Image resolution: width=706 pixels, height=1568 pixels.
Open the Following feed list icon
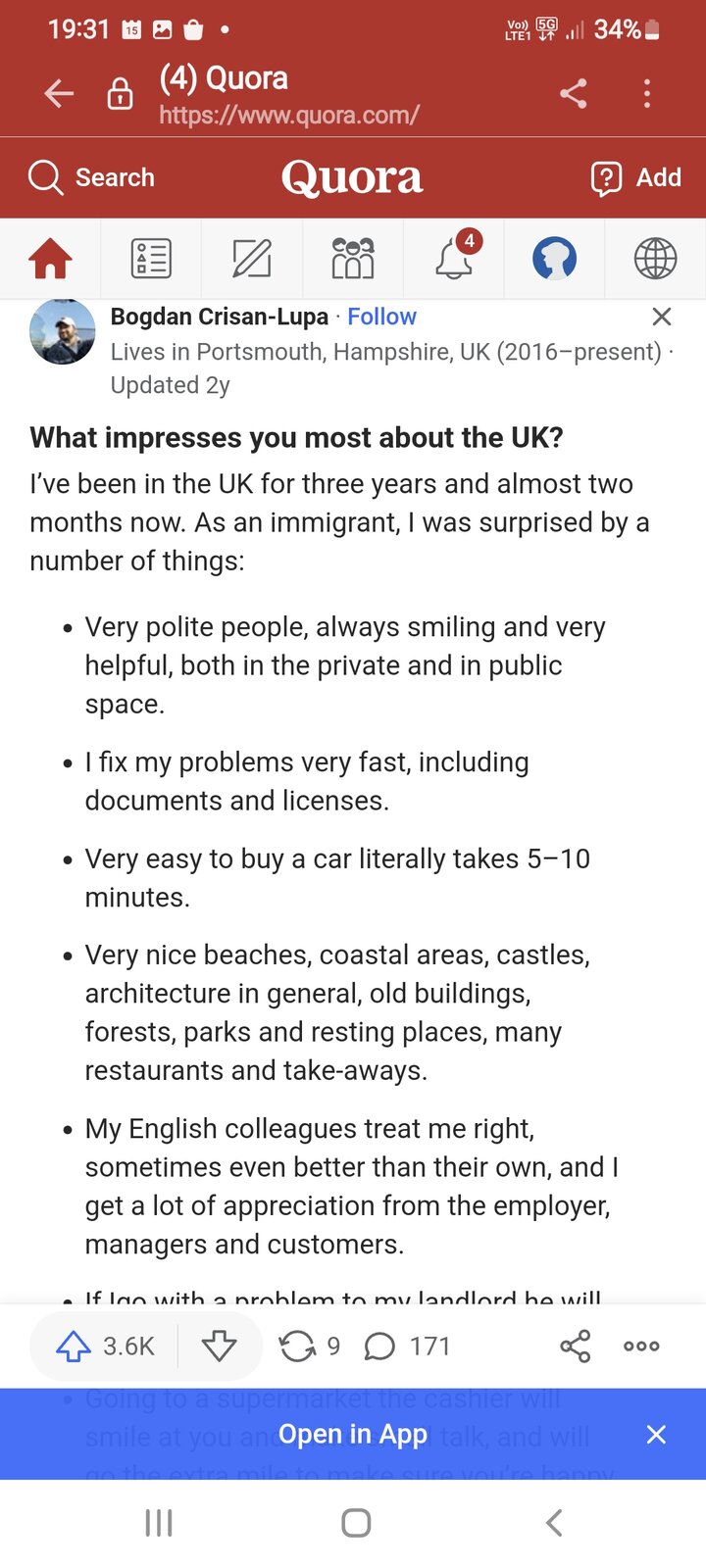151,260
